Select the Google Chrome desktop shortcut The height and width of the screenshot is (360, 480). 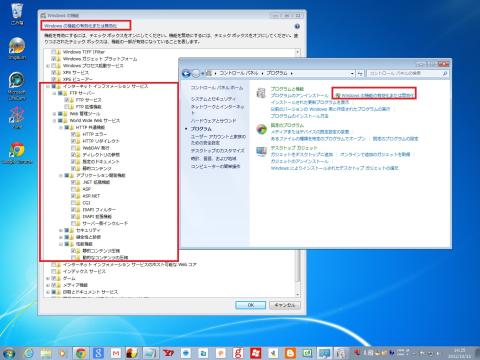[17, 153]
